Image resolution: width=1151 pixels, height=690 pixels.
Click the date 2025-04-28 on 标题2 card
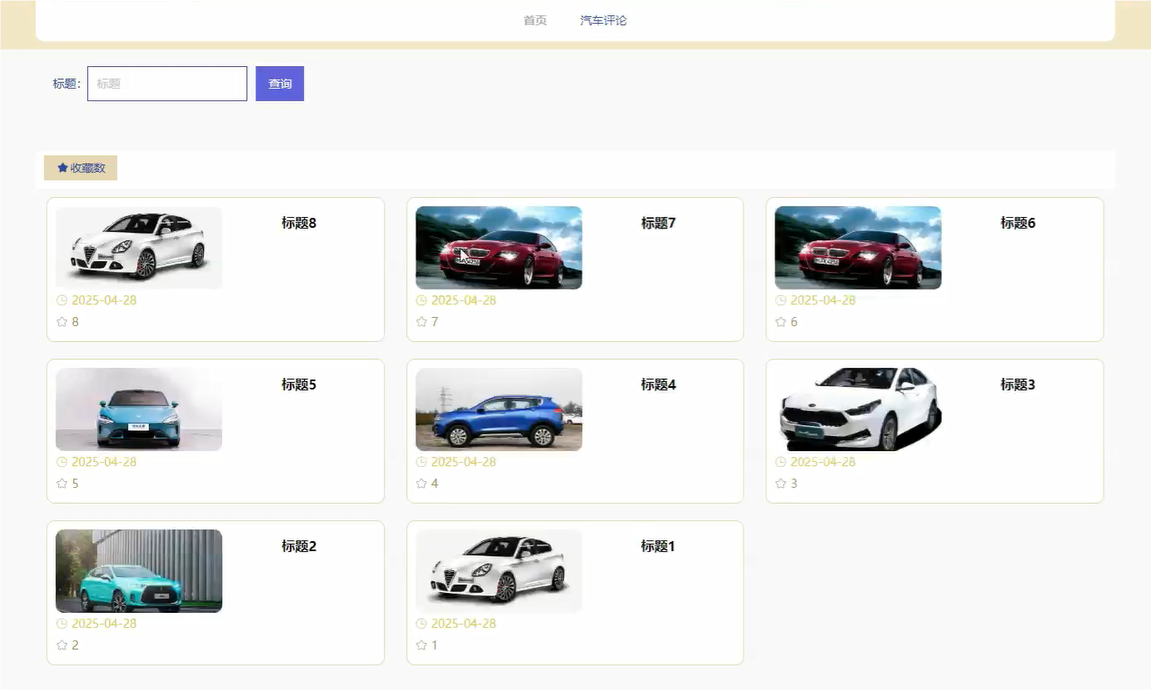104,623
